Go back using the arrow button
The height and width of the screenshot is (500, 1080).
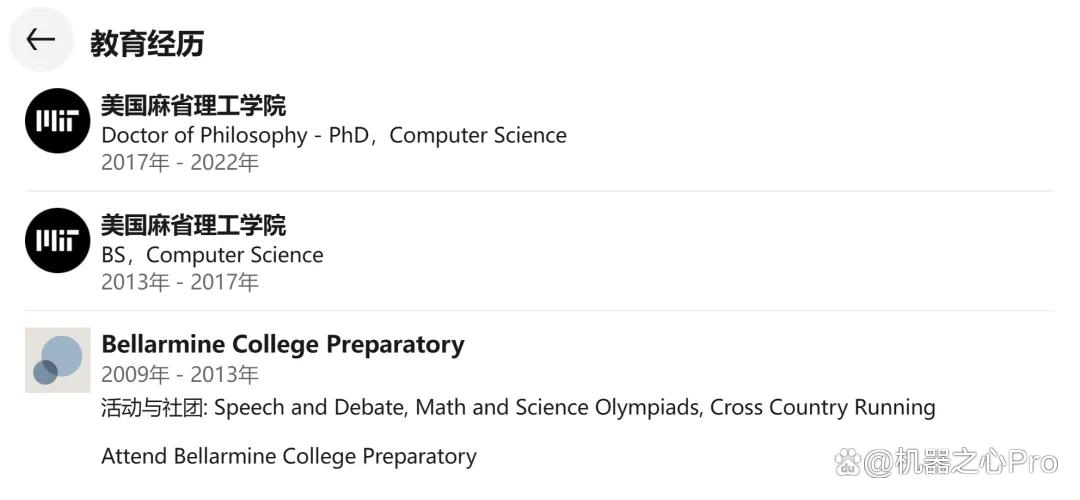41,40
